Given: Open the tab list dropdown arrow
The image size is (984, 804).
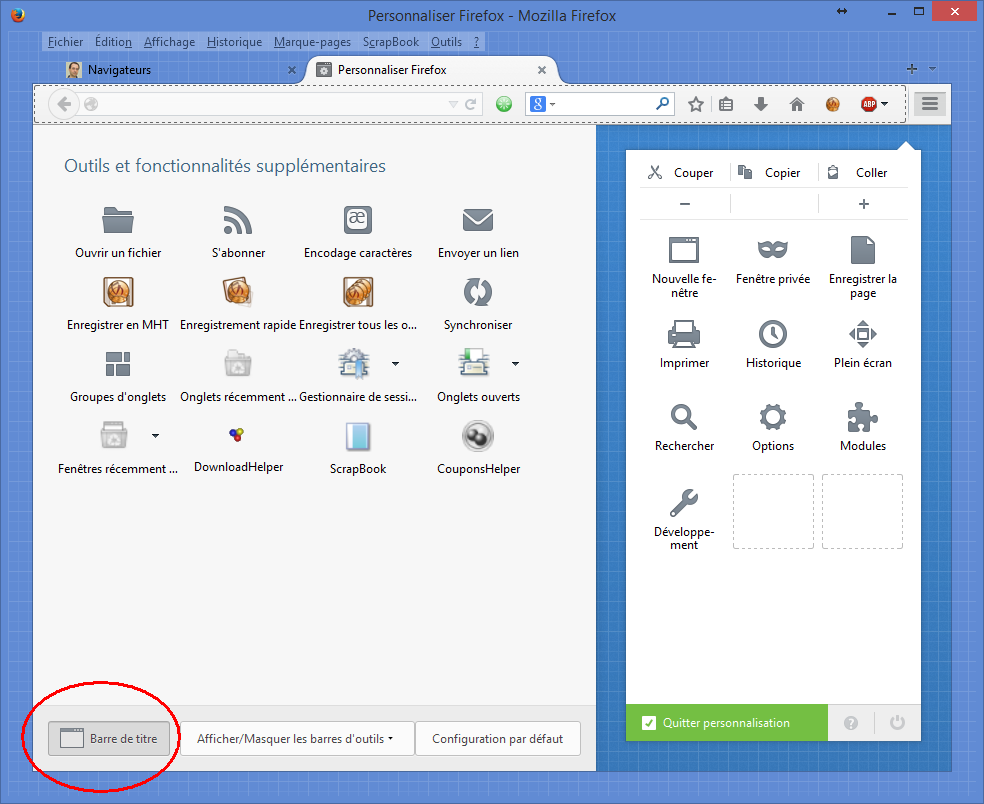Looking at the screenshot, I should (933, 69).
